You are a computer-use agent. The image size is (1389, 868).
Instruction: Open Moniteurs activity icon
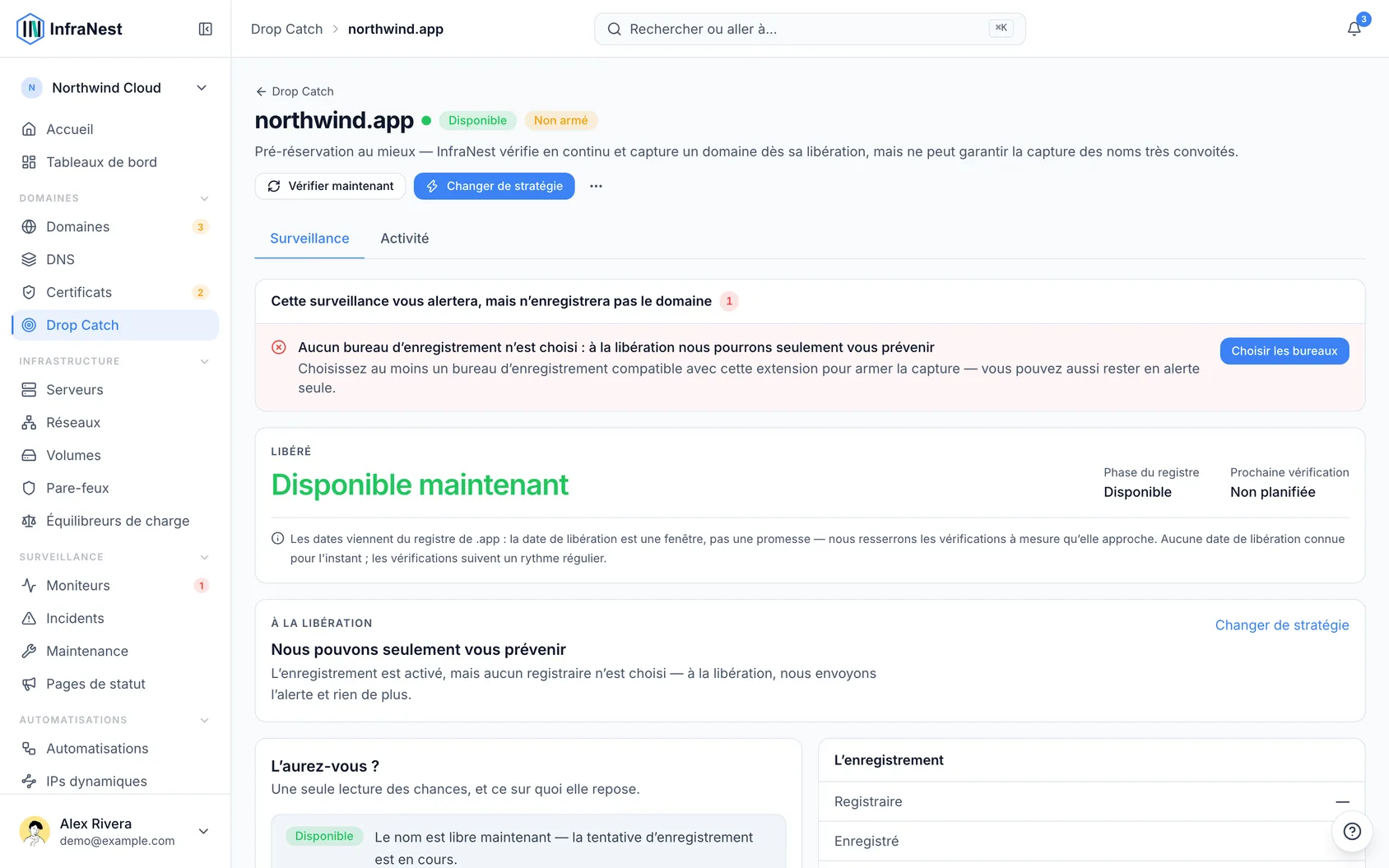(29, 585)
